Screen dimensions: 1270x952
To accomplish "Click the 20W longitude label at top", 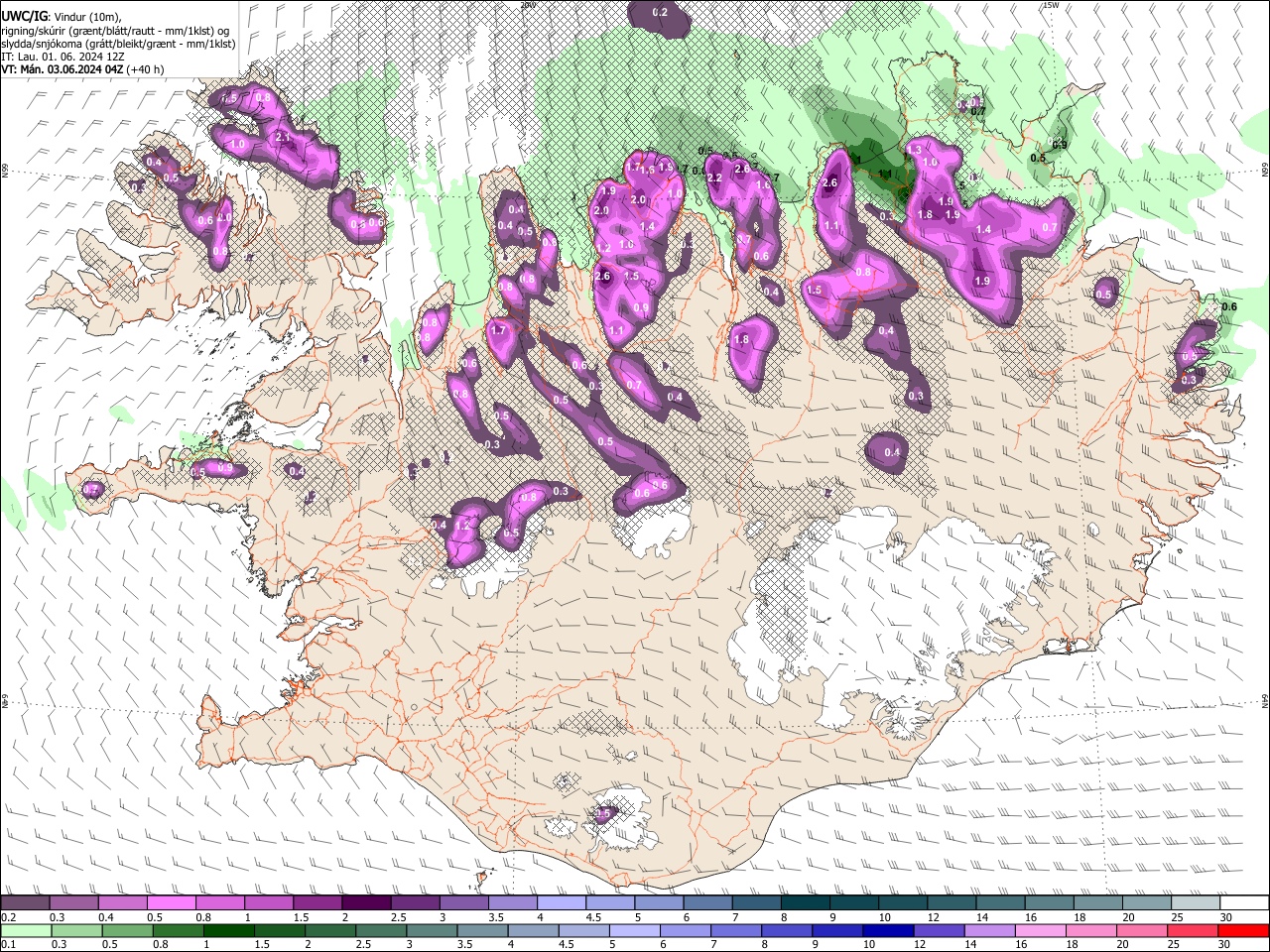I will point(528,5).
